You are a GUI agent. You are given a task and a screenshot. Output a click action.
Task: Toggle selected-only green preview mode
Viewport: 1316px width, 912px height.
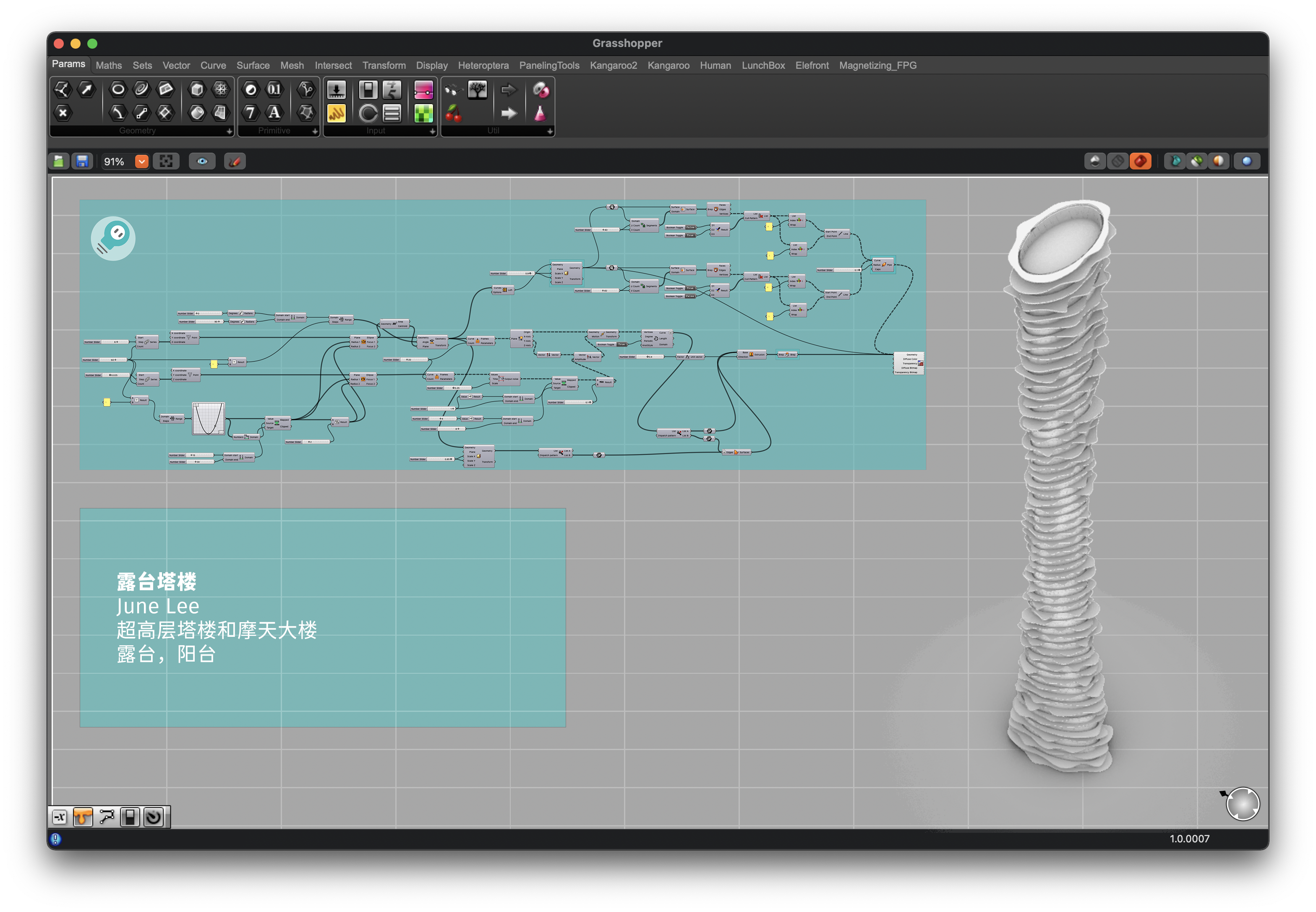click(1197, 162)
